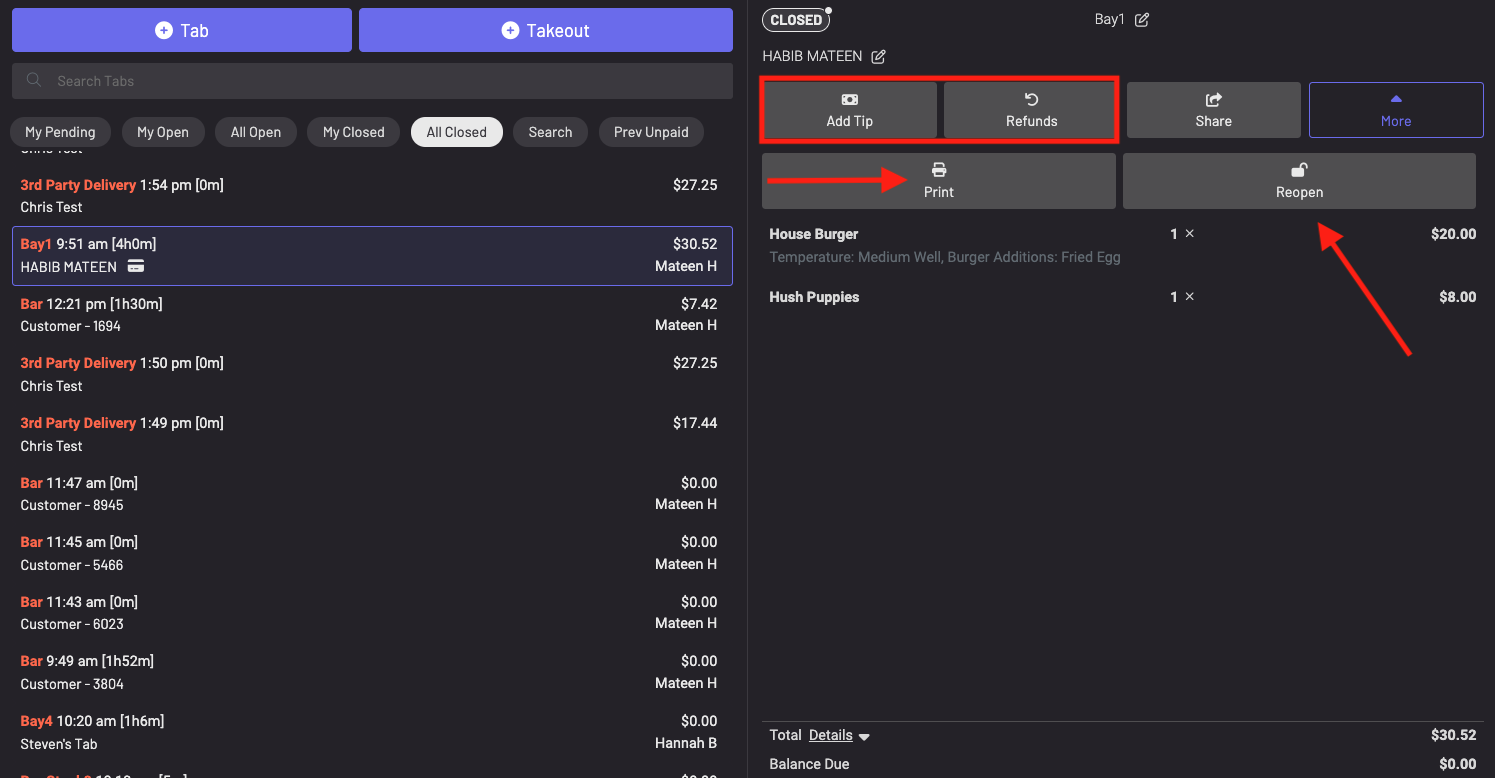Expand the Total Details dropdown arrow
This screenshot has width=1495, height=778.
coord(865,737)
